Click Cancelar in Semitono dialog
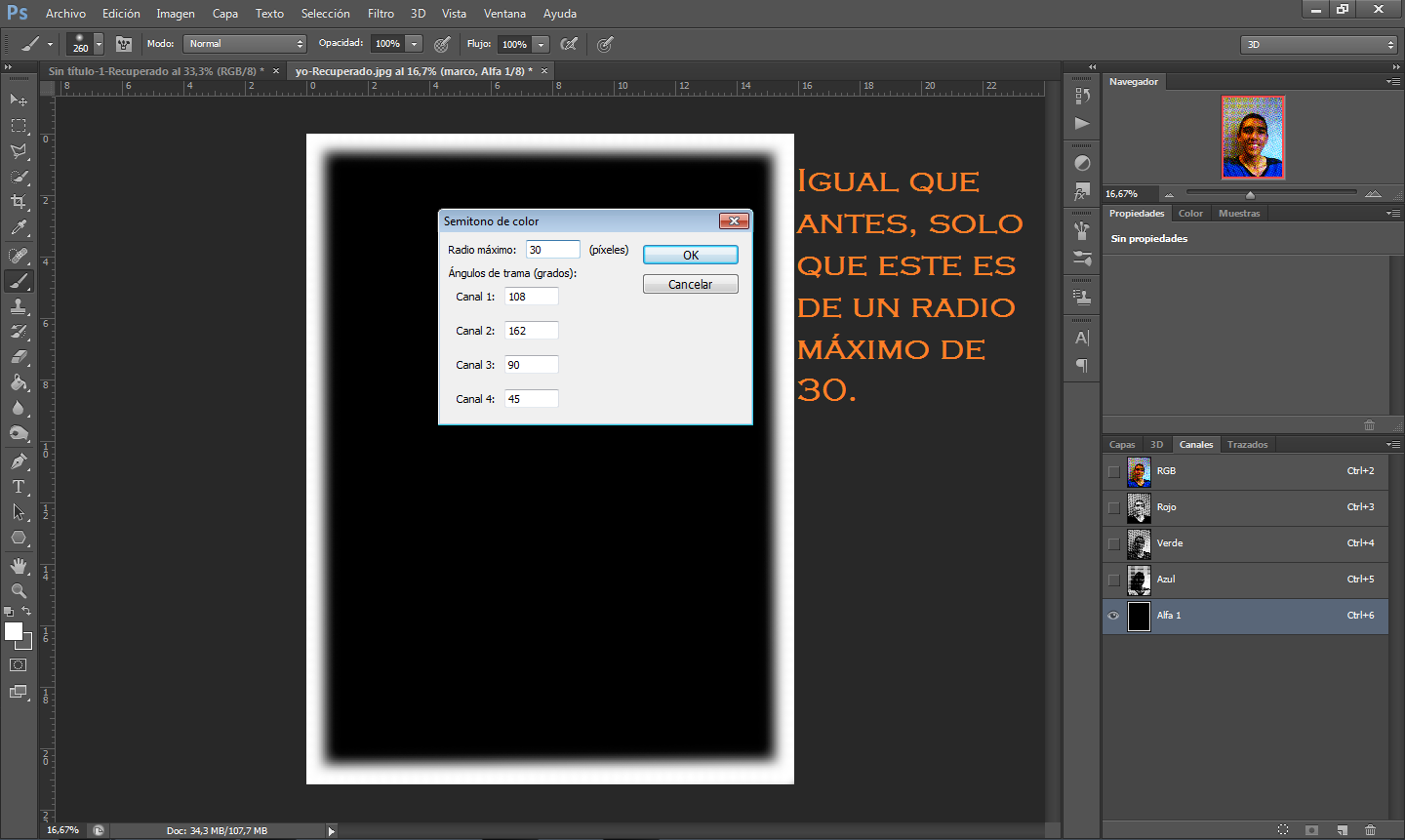Image resolution: width=1405 pixels, height=840 pixels. 691,284
